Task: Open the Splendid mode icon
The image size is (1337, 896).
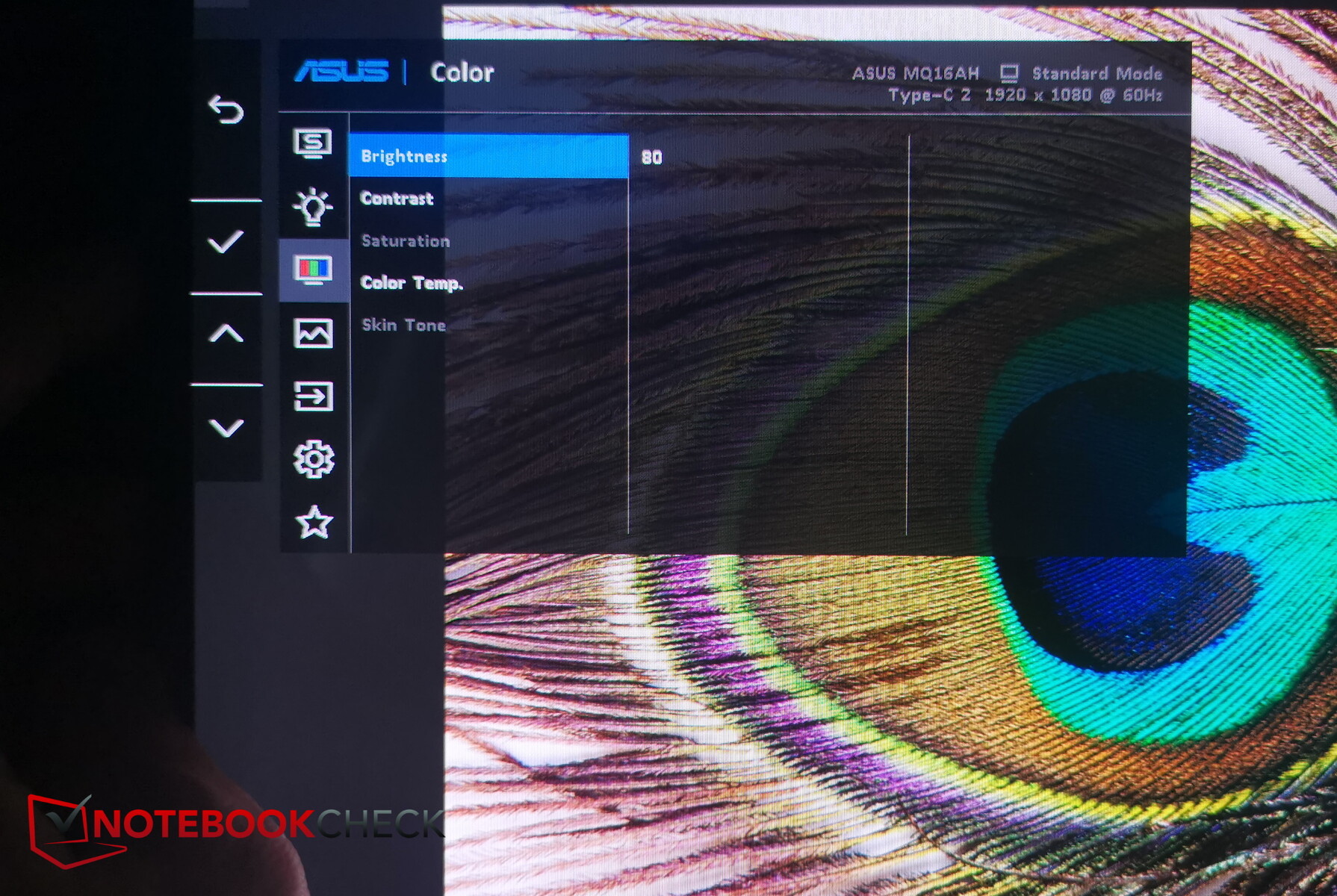Action: 312,143
